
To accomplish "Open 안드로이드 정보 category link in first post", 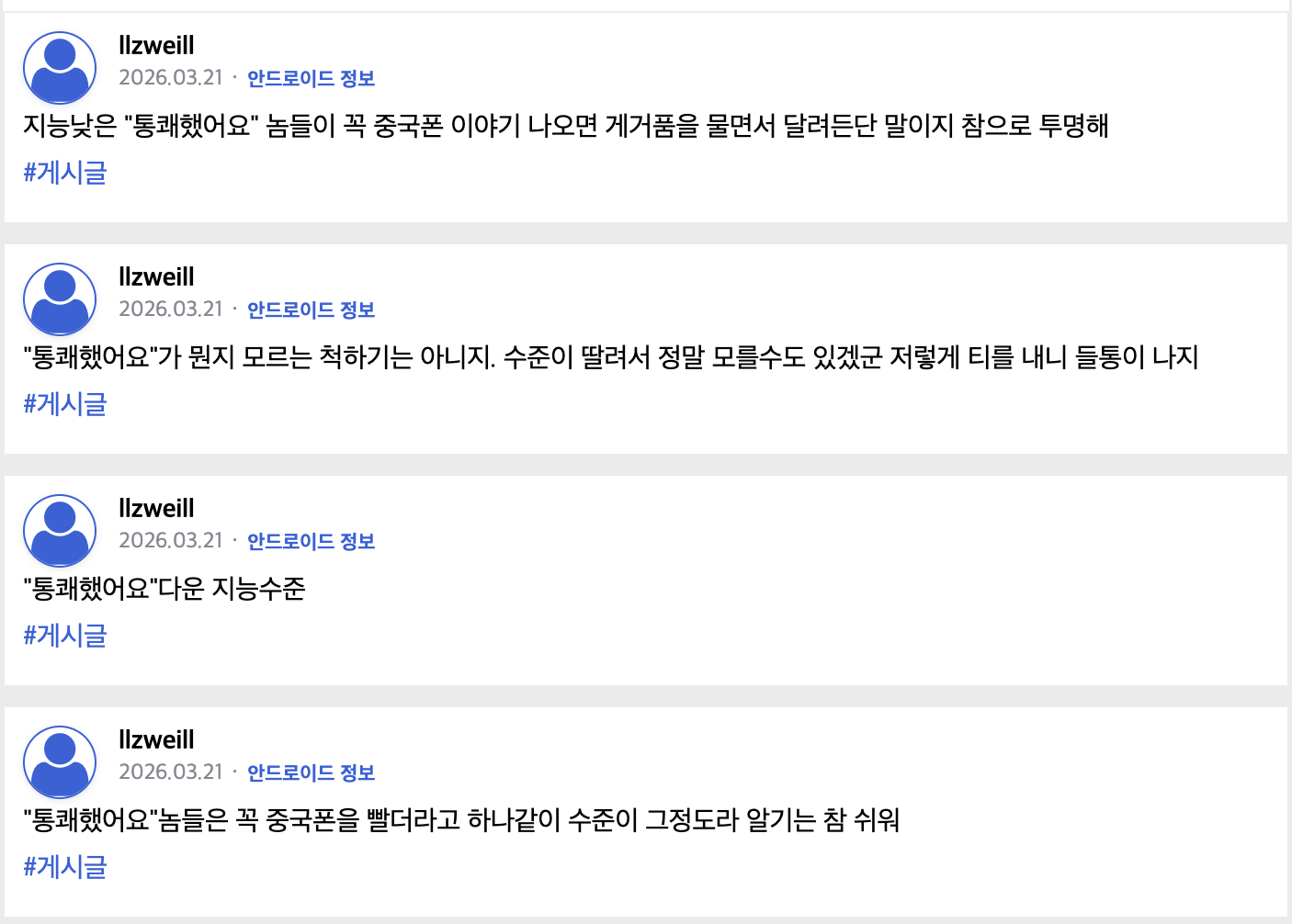I will click(x=311, y=78).
